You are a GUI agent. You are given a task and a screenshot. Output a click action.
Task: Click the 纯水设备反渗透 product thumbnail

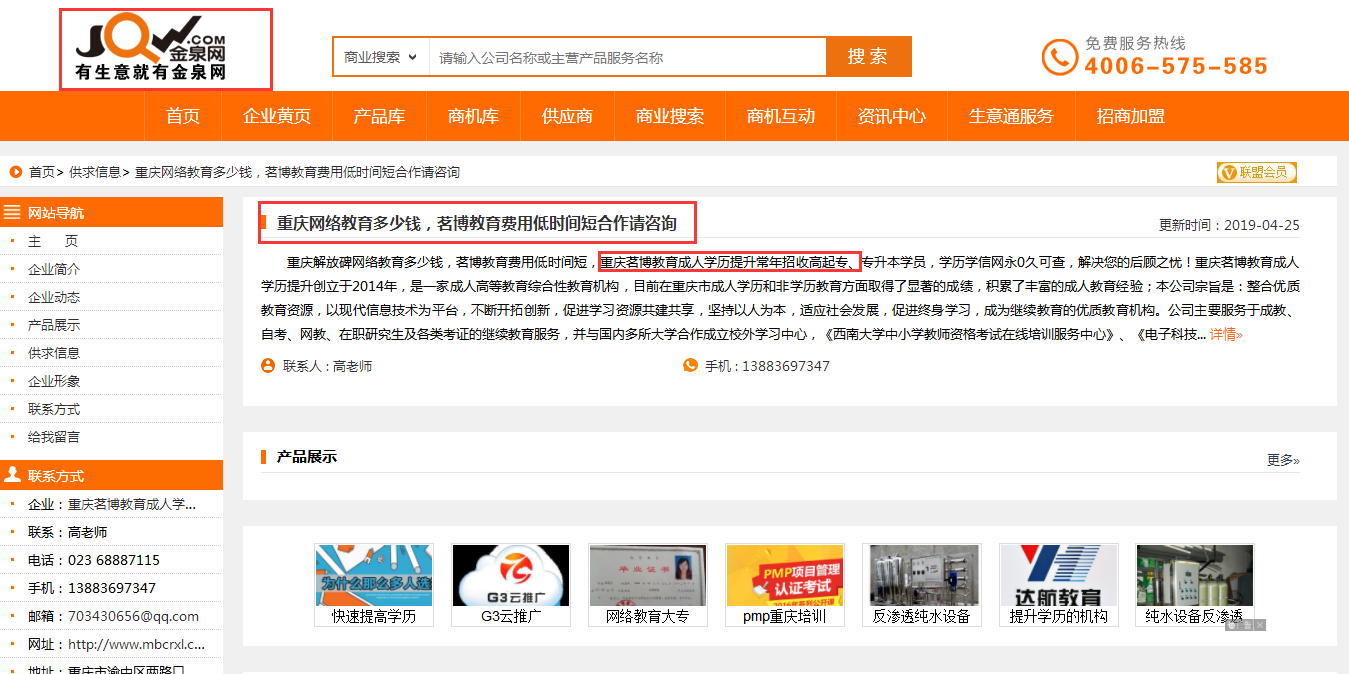click(x=1195, y=575)
